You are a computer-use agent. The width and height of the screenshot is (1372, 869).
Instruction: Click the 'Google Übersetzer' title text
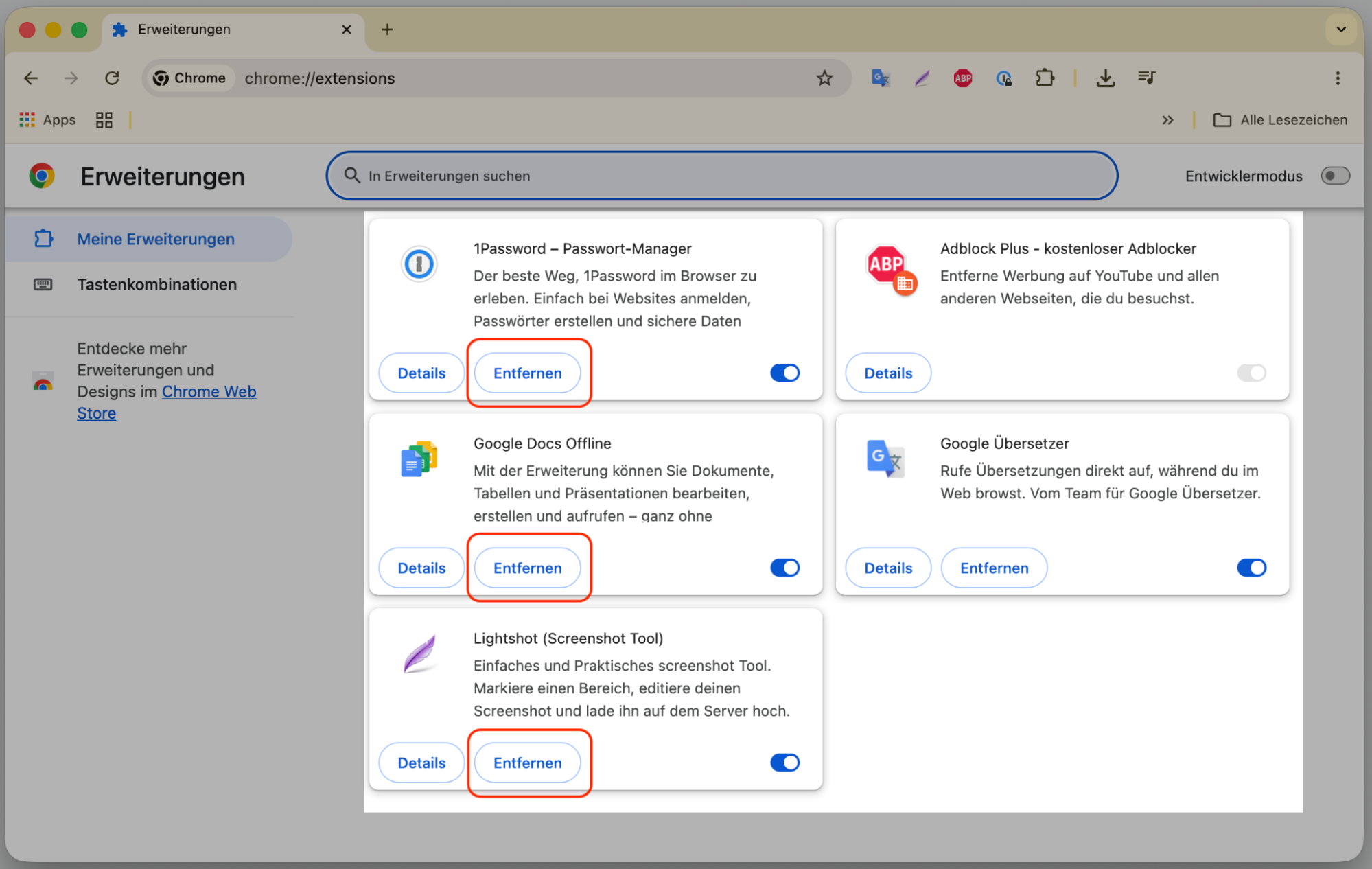coord(1005,443)
